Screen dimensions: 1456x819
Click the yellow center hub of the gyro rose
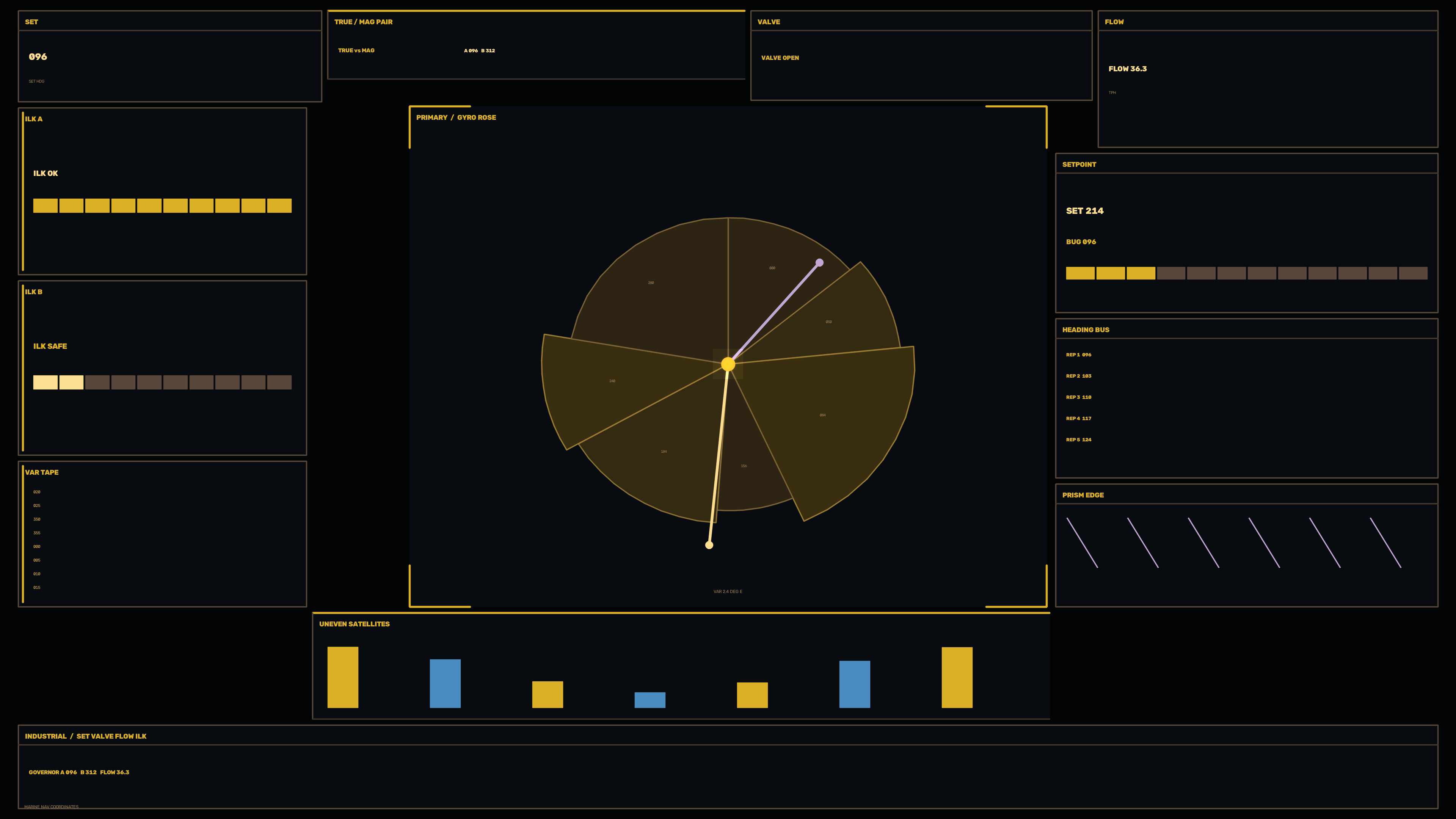click(x=728, y=364)
